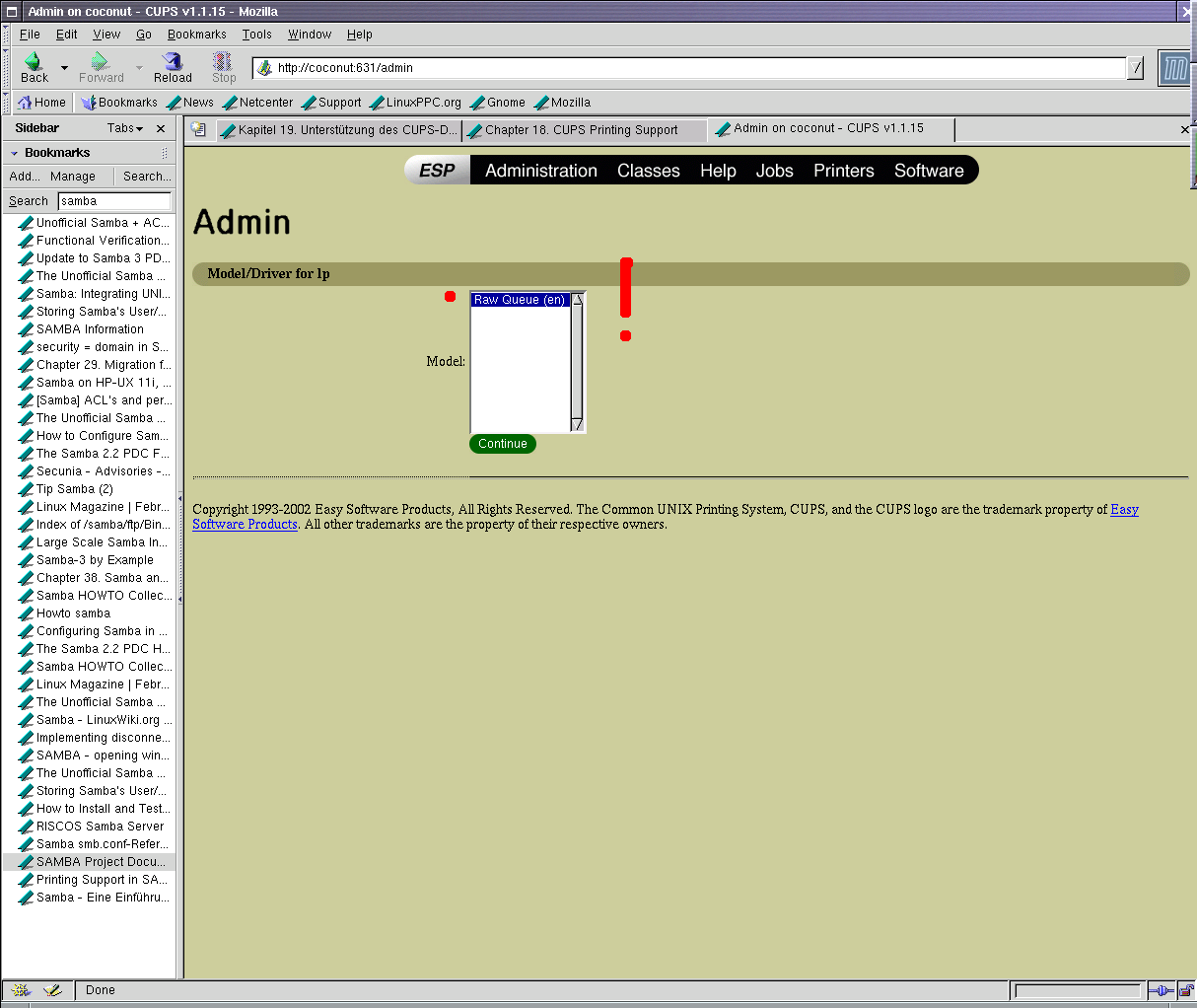Viewport: 1197px width, 1008px height.
Task: Click the Back navigation button
Action: click(34, 67)
